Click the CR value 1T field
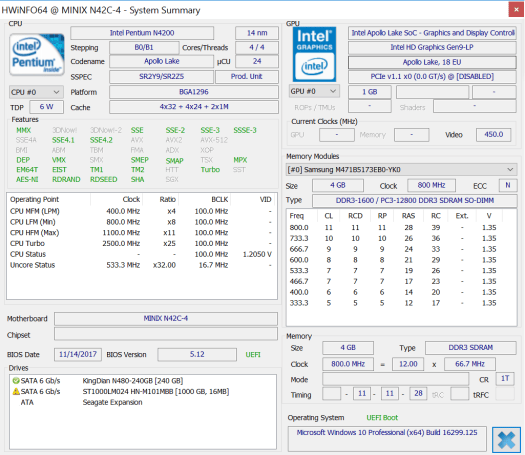 pyautogui.click(x=505, y=379)
